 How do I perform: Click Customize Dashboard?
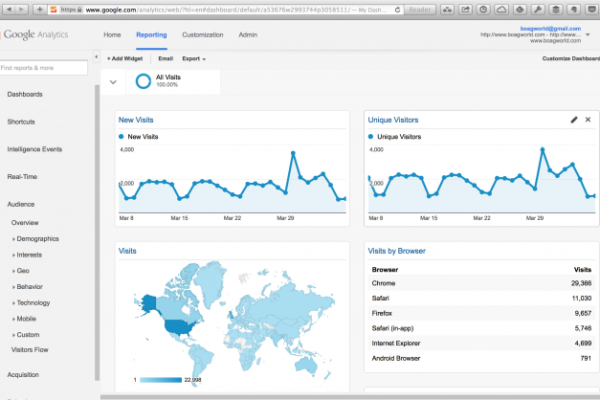pos(571,59)
